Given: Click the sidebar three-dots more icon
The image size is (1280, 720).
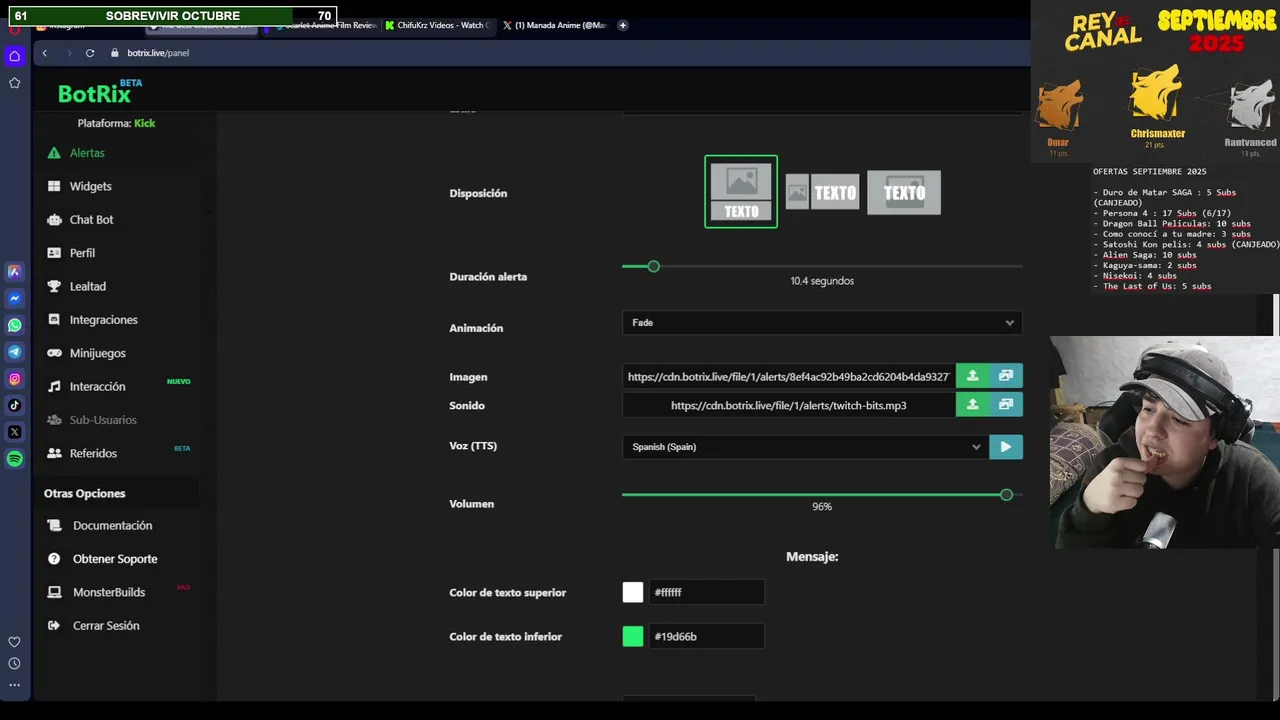Looking at the screenshot, I should (14, 686).
